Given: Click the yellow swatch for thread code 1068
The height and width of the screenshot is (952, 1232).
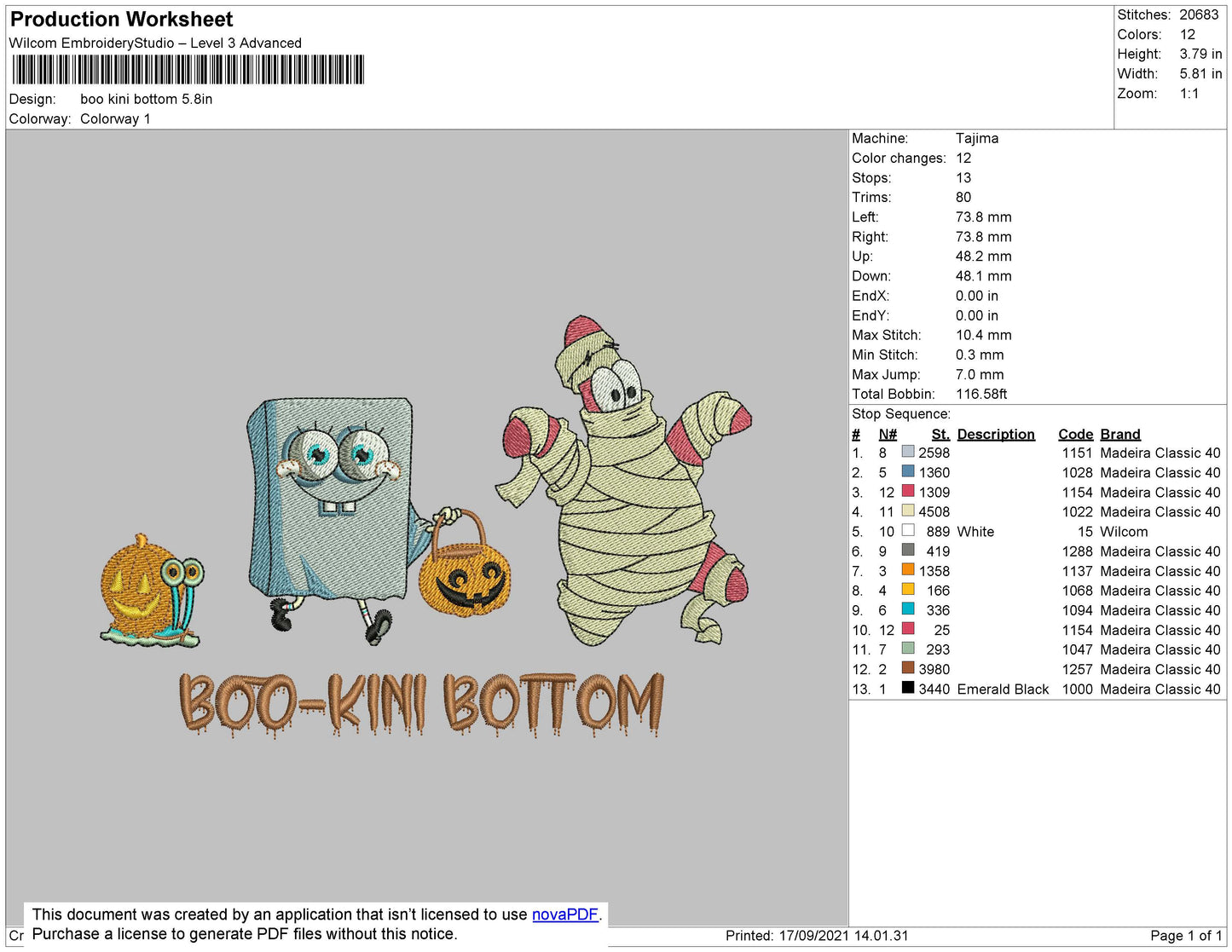Looking at the screenshot, I should pos(908,590).
